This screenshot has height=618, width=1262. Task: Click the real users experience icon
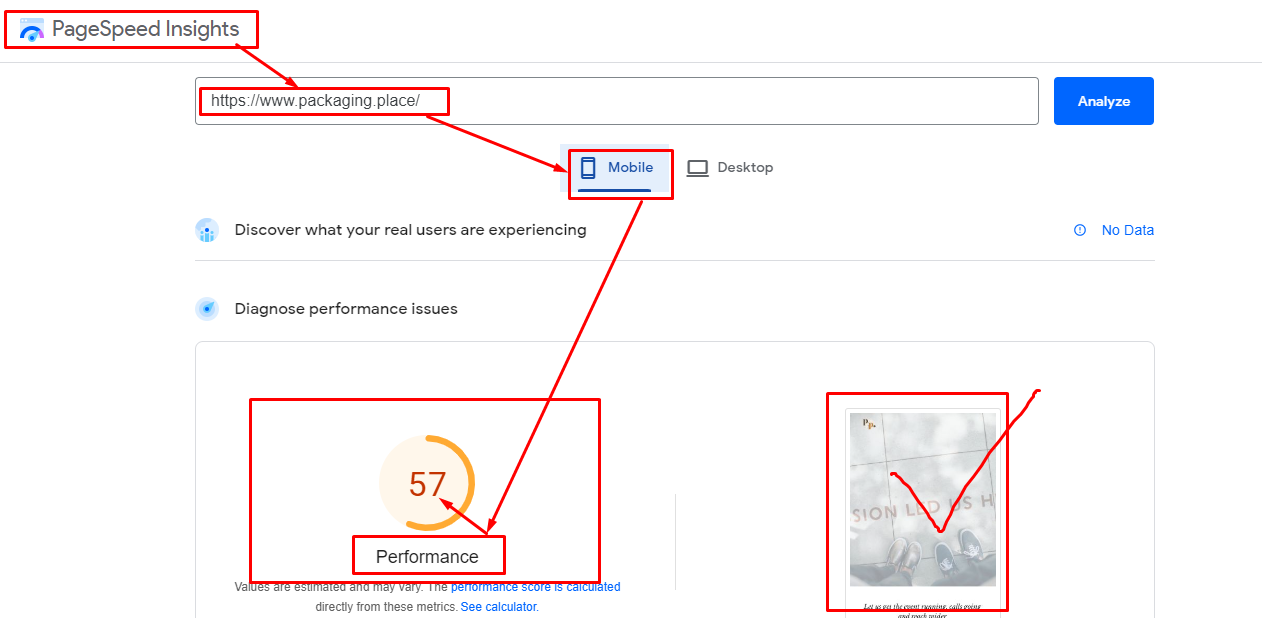(207, 230)
